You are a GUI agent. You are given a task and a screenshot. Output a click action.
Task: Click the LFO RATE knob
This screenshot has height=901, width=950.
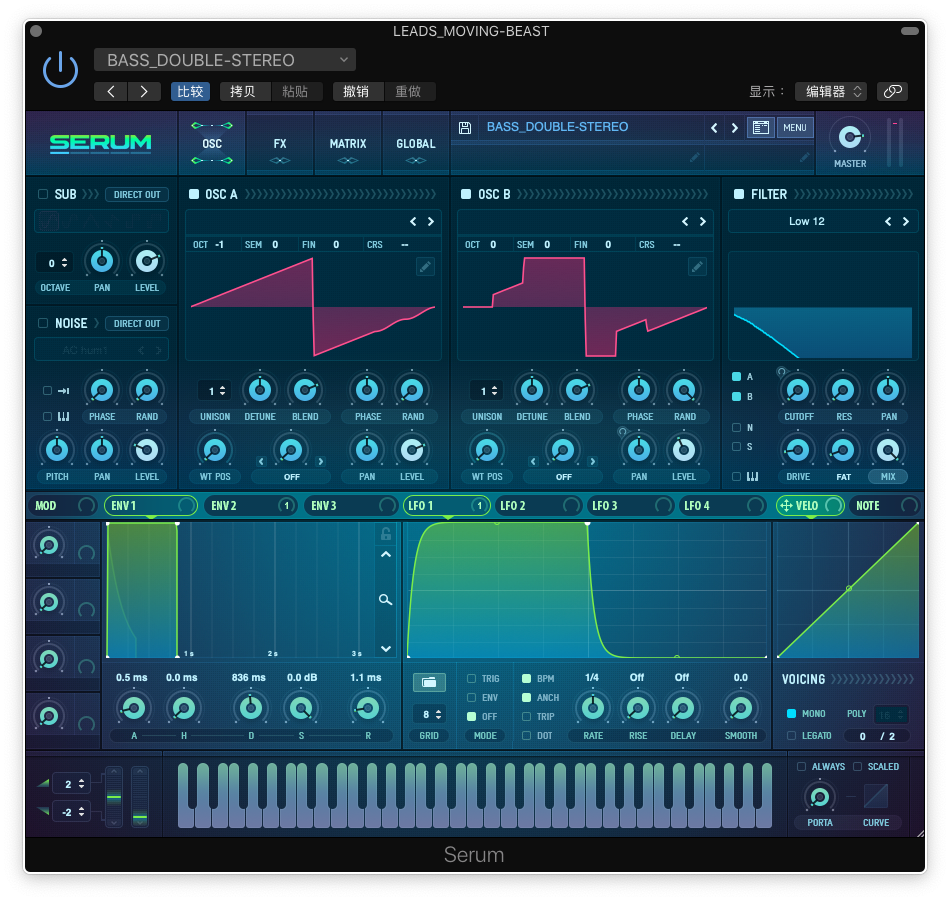pyautogui.click(x=593, y=708)
